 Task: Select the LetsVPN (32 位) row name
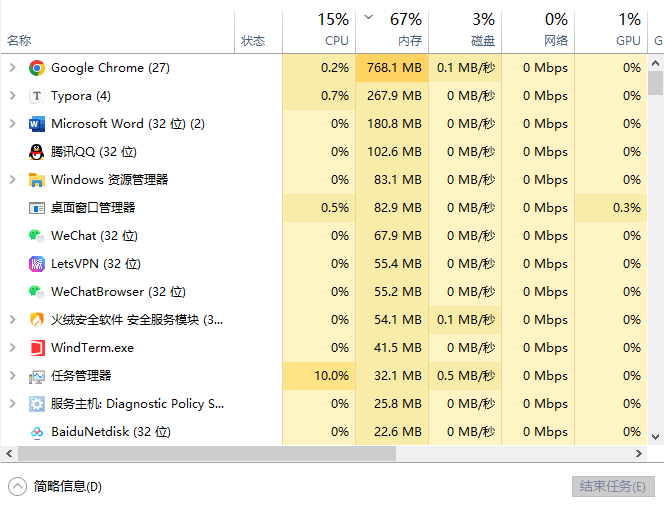96,263
